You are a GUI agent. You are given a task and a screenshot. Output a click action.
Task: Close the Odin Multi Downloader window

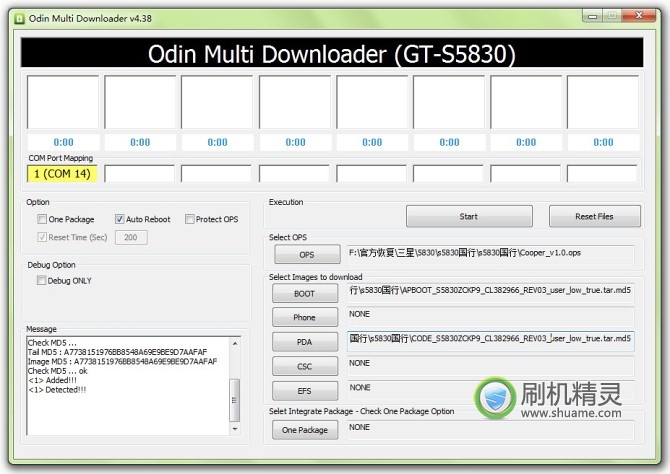click(638, 16)
